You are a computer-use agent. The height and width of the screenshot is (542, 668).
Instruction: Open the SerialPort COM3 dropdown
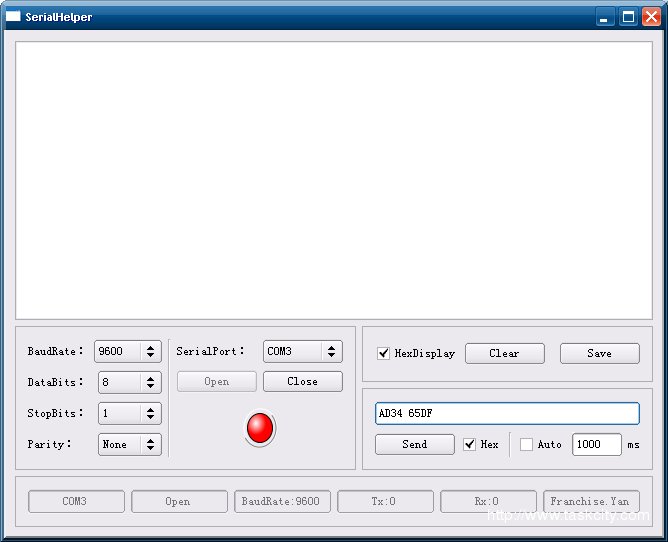click(331, 351)
